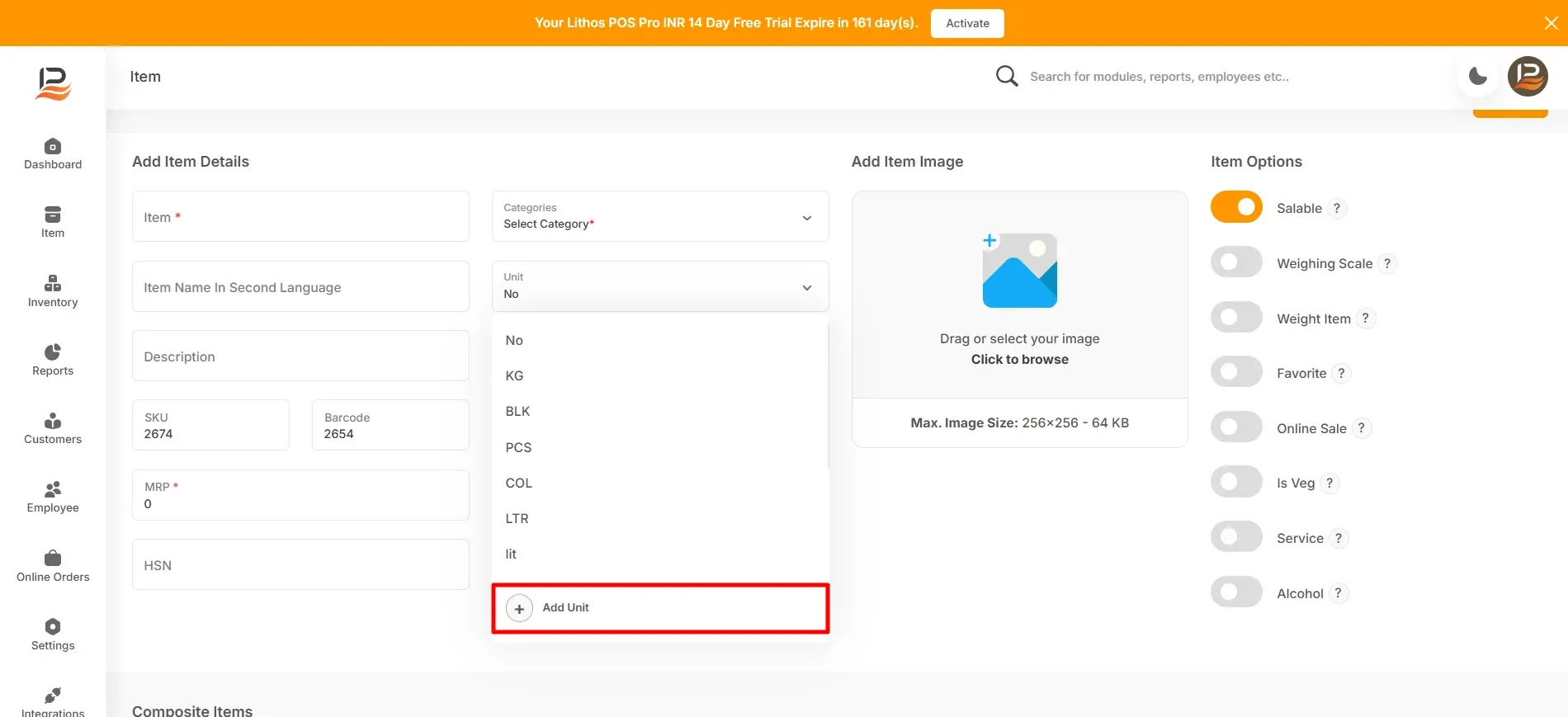
Task: Open Employee section icon
Action: [x=53, y=489]
